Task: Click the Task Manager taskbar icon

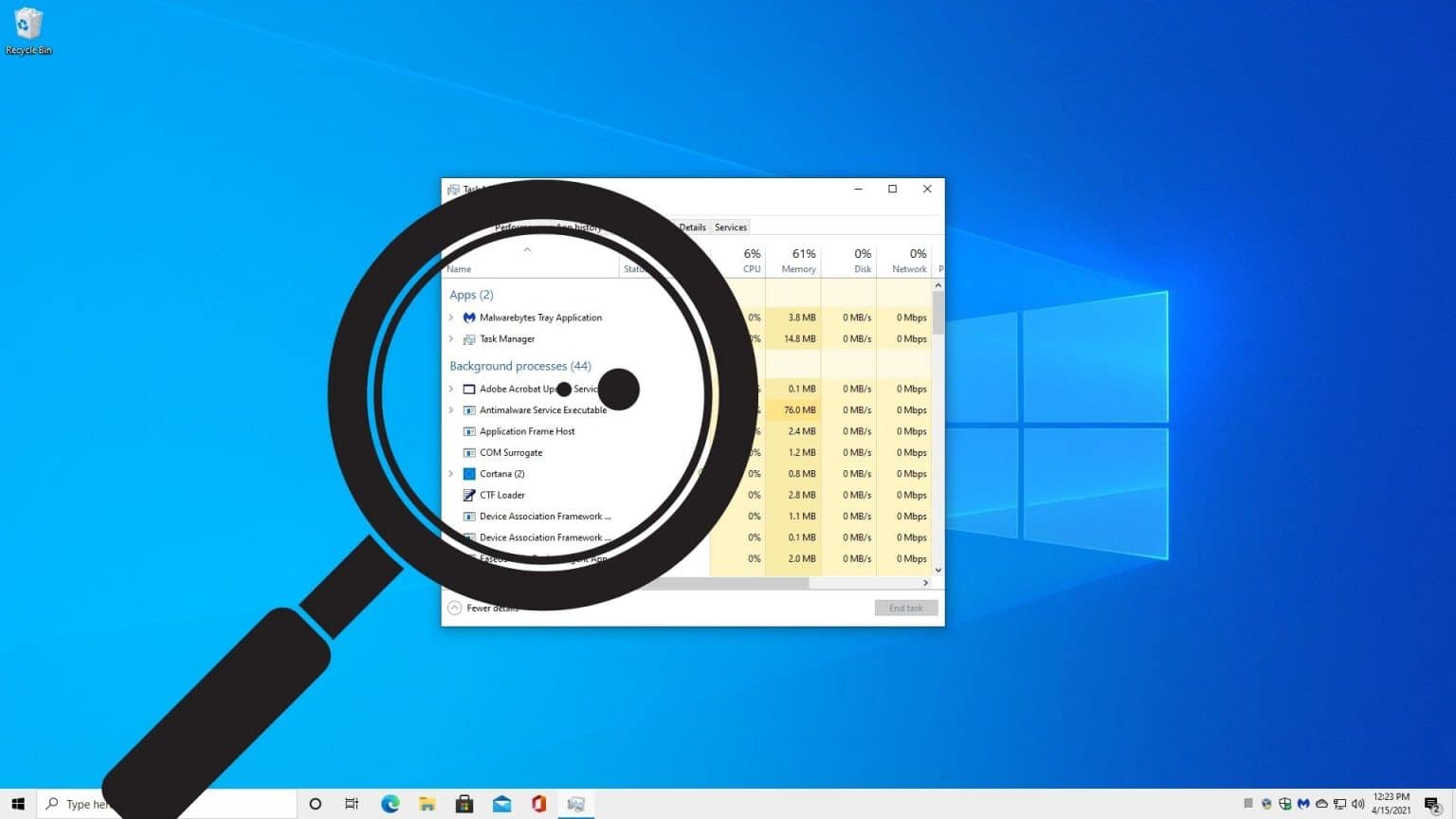Action: pyautogui.click(x=576, y=804)
